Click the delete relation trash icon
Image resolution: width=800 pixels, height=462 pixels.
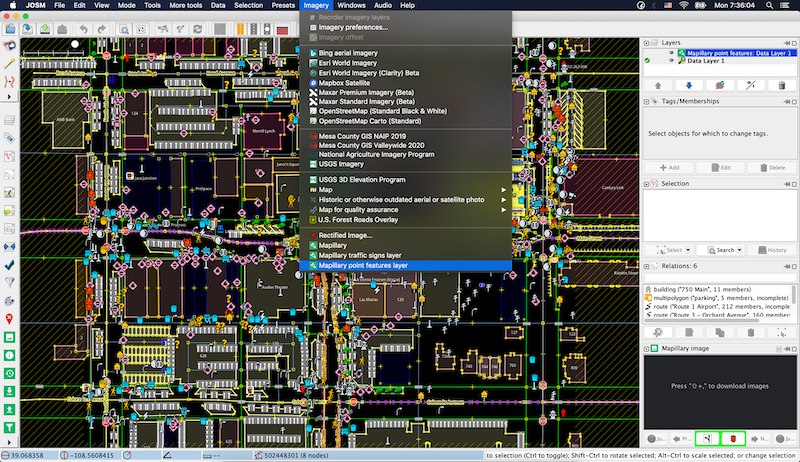tap(751, 332)
